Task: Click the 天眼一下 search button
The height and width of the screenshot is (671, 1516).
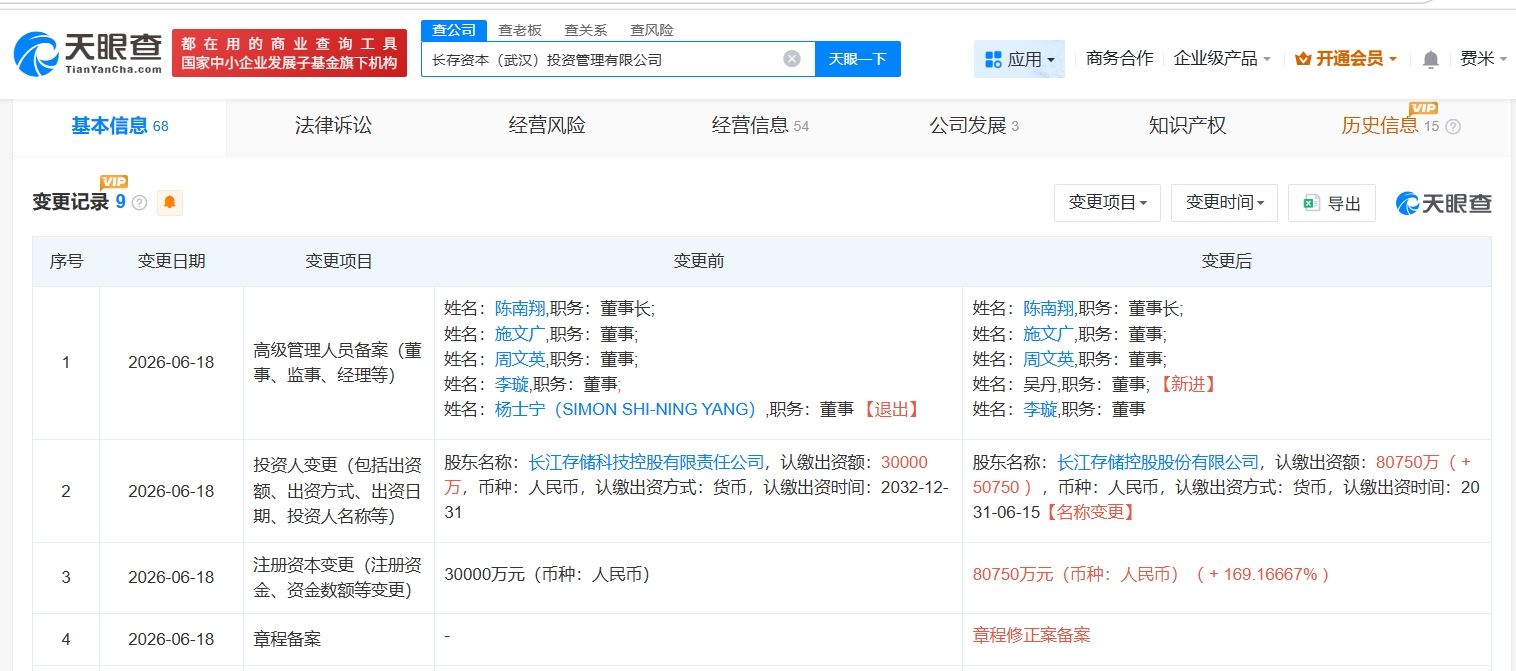Action: pyautogui.click(x=858, y=59)
